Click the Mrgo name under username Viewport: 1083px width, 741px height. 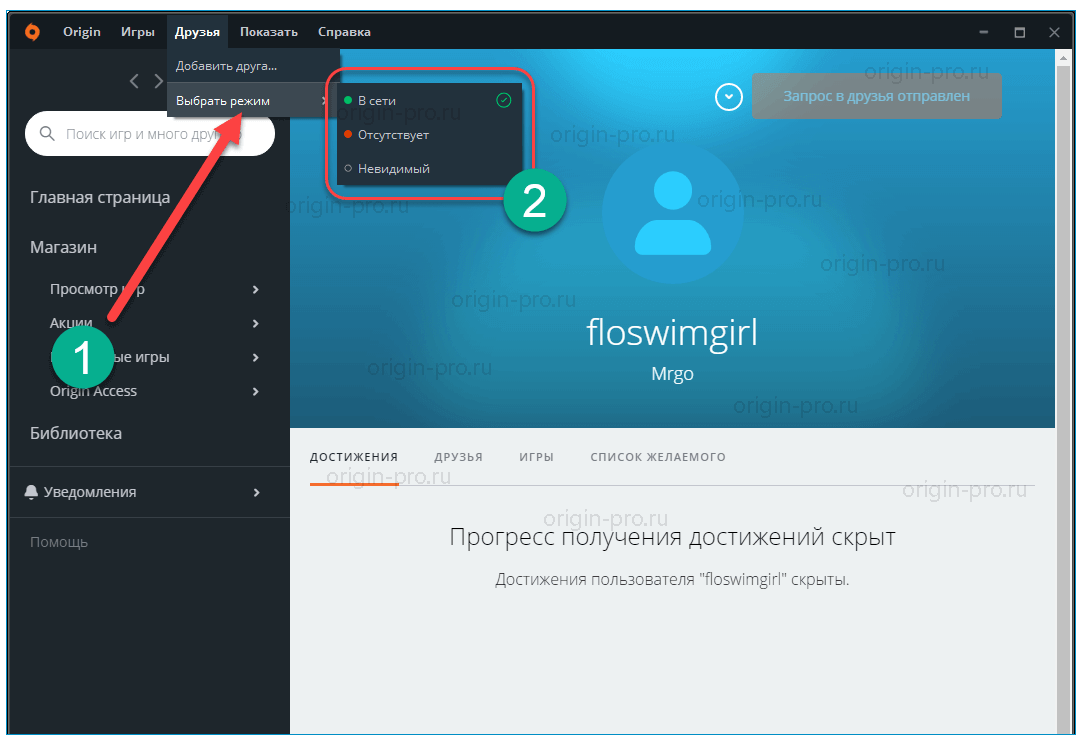[x=672, y=374]
